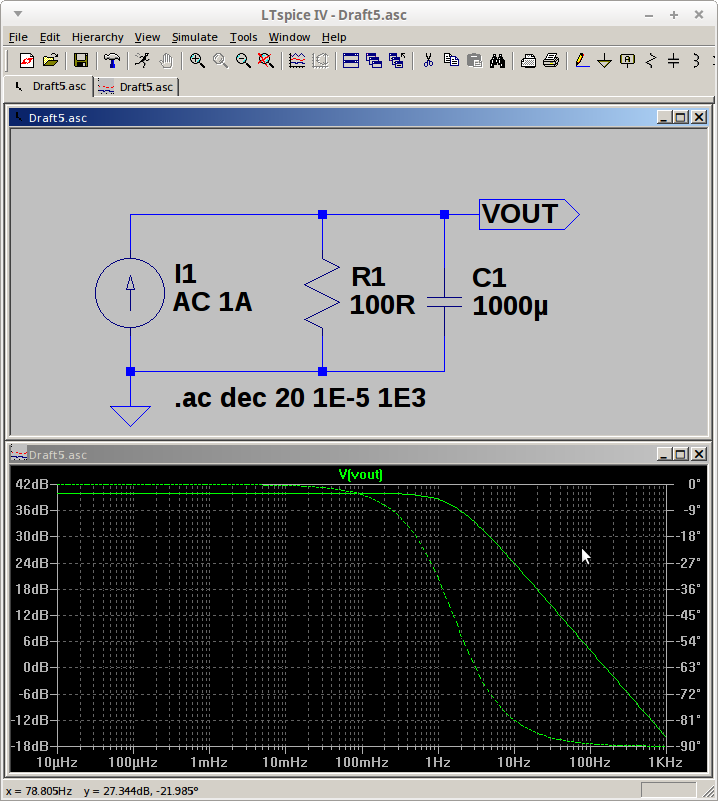Open the Window menu
The image size is (718, 801).
point(290,37)
